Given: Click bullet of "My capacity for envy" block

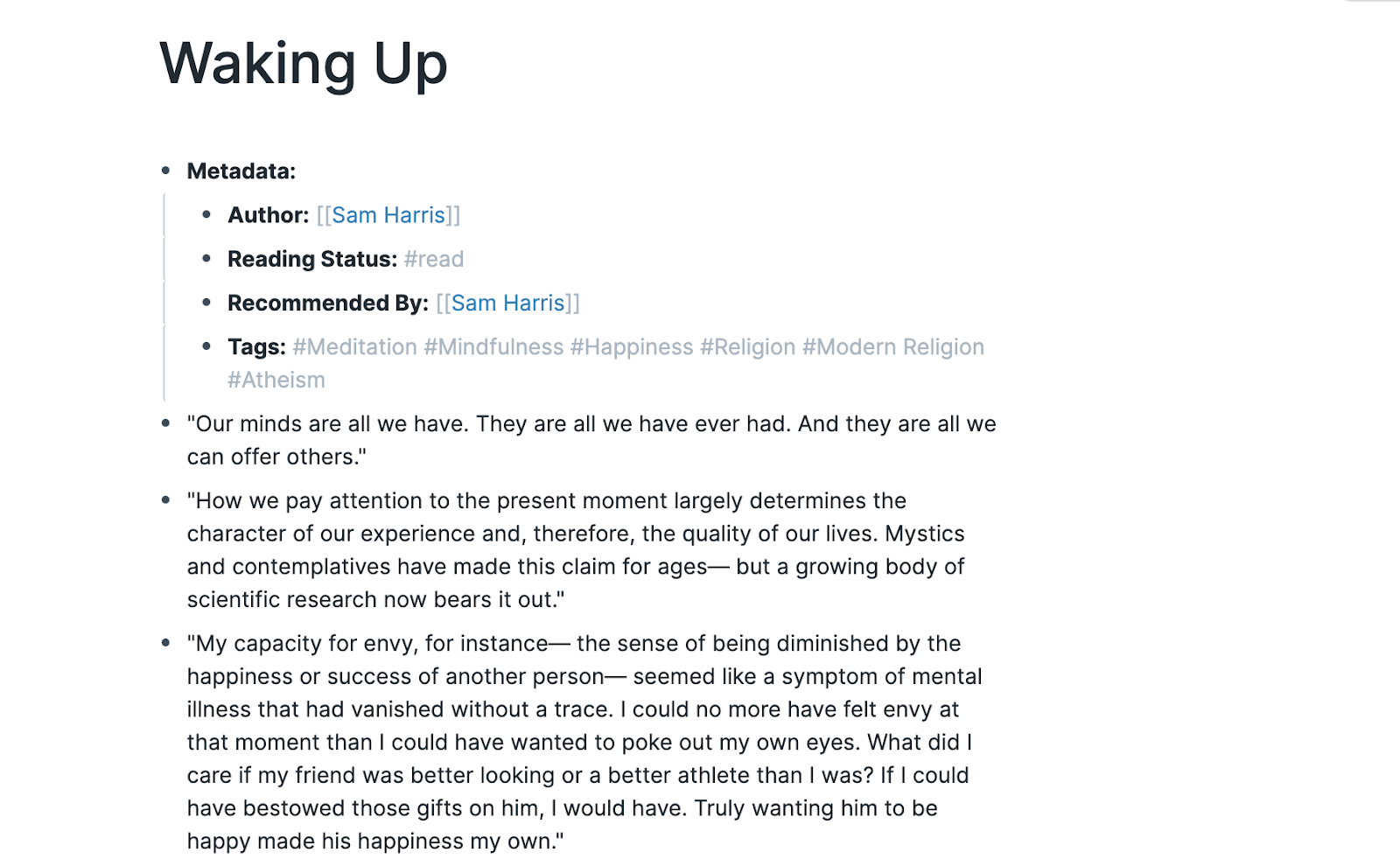Looking at the screenshot, I should [165, 643].
